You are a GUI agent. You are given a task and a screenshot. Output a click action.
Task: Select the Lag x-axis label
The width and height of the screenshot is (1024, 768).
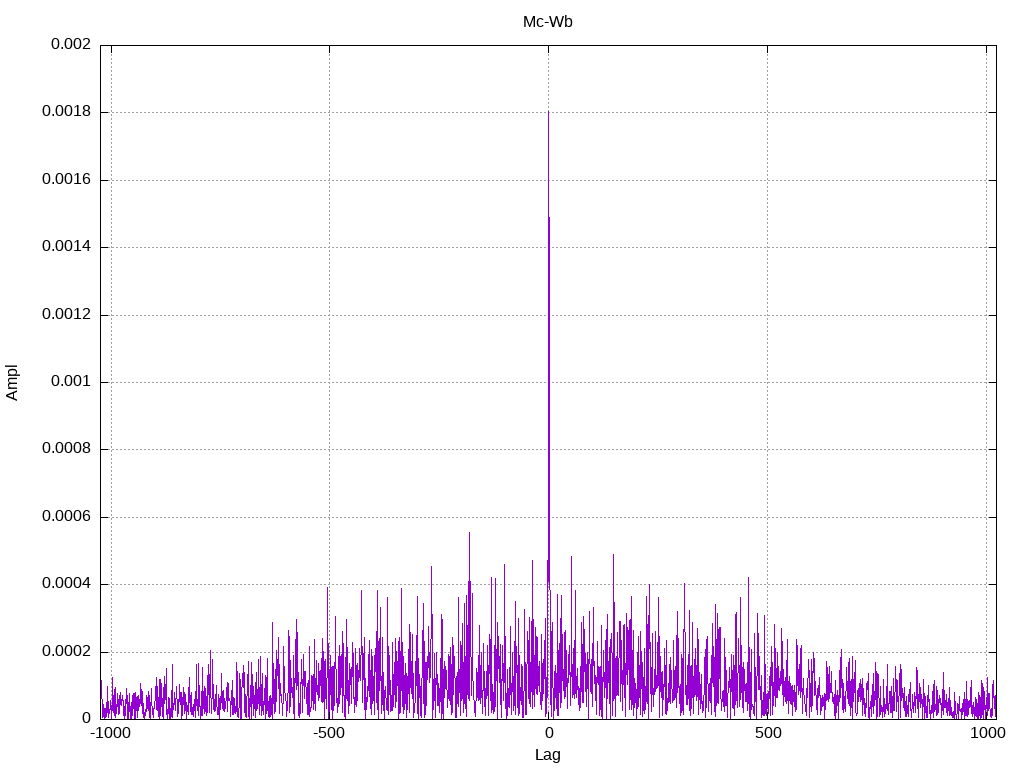point(547,755)
